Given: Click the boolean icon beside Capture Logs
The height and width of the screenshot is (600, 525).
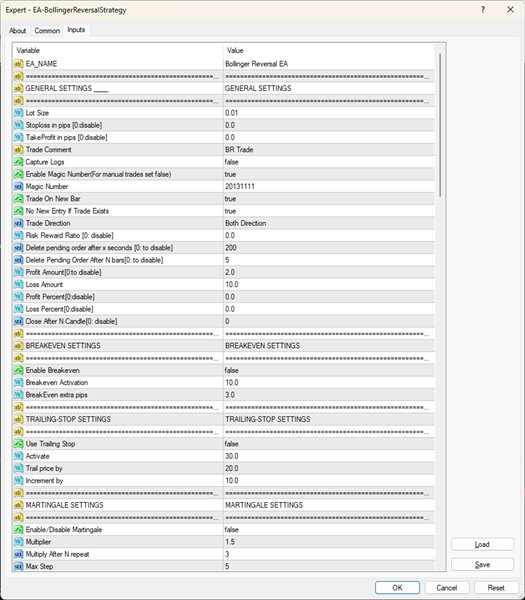Looking at the screenshot, I should tap(18, 162).
